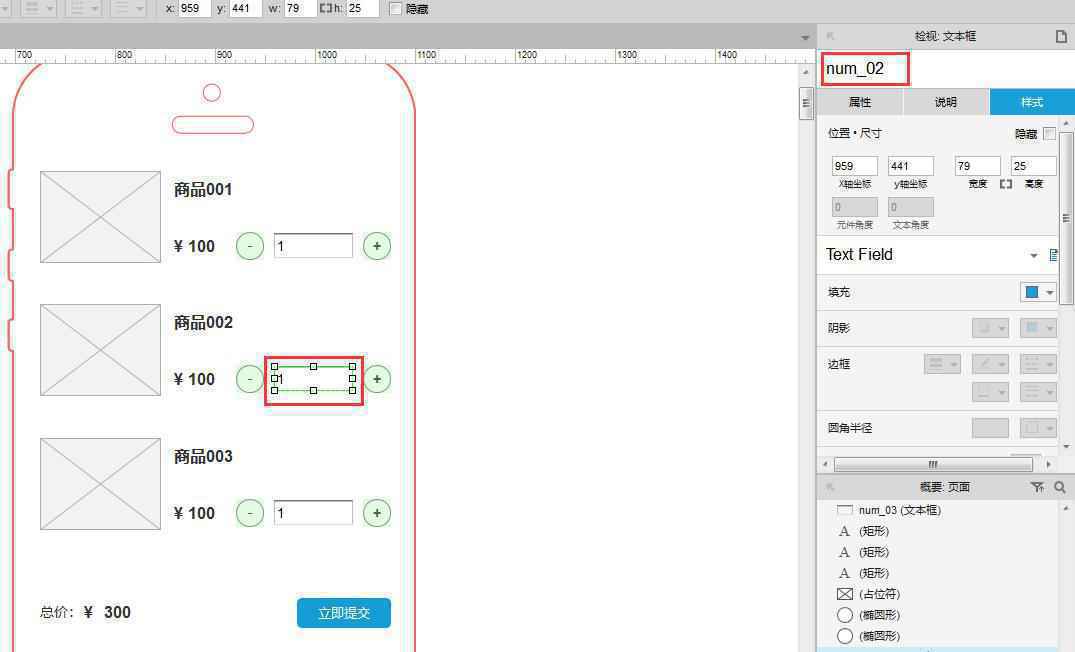Open the 圆角半径 corner visibility dropdown

(x=1038, y=428)
